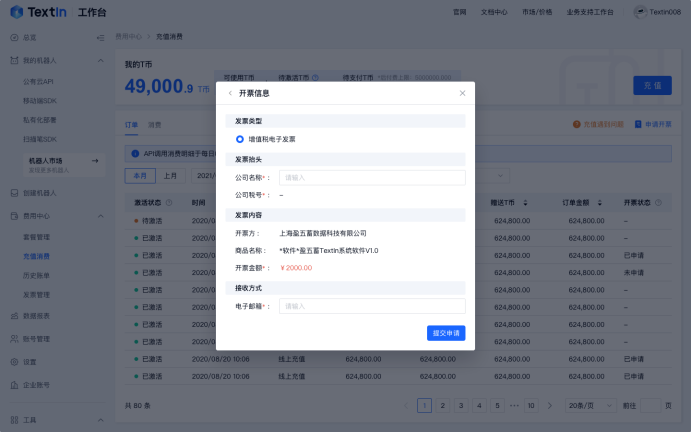Switch to the 消费 tab
This screenshot has width=692, height=432.
coord(154,125)
